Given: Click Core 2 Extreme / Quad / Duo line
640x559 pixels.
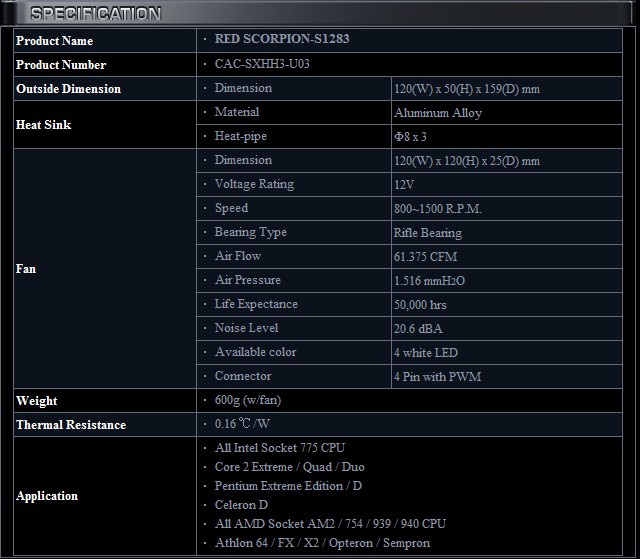Looking at the screenshot, I should tap(289, 467).
